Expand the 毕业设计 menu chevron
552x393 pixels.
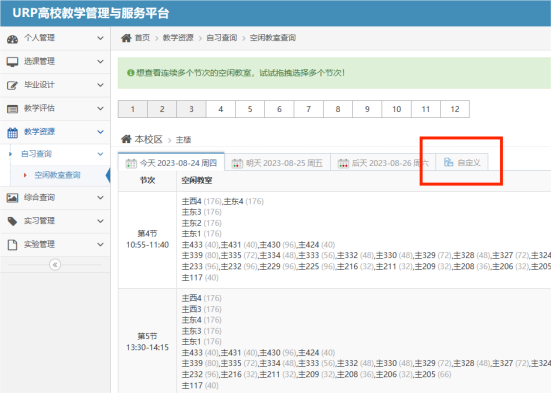(x=100, y=85)
